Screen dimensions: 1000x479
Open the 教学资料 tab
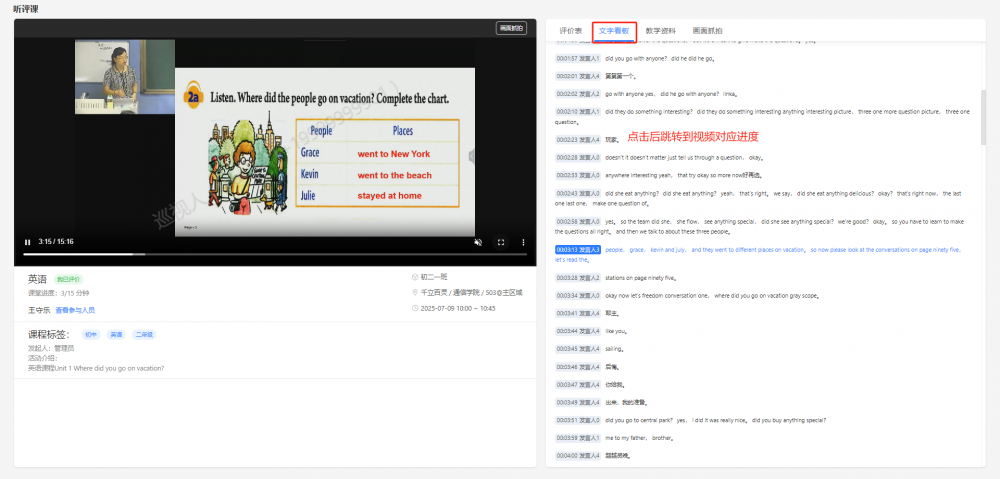click(x=661, y=31)
